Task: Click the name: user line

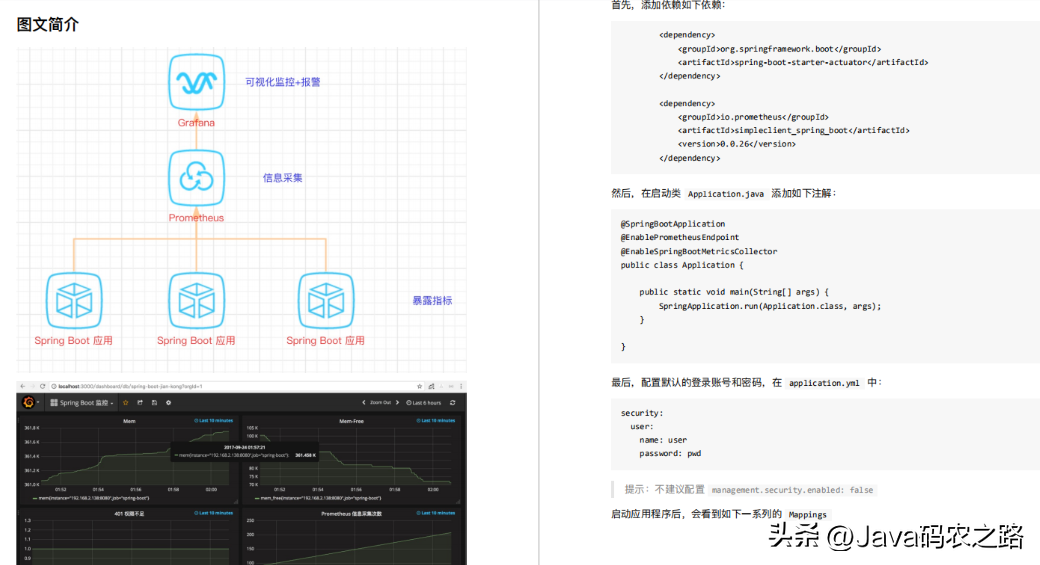Action: coord(663,440)
